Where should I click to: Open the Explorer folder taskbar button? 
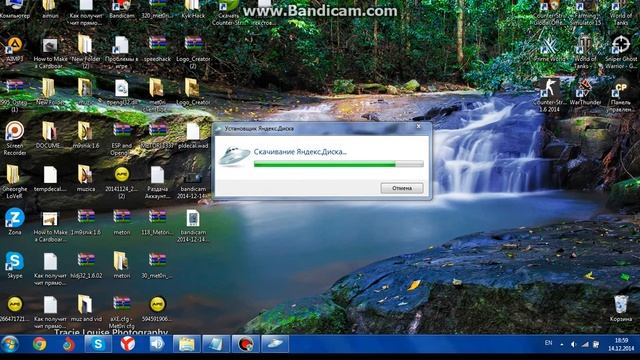pos(187,344)
